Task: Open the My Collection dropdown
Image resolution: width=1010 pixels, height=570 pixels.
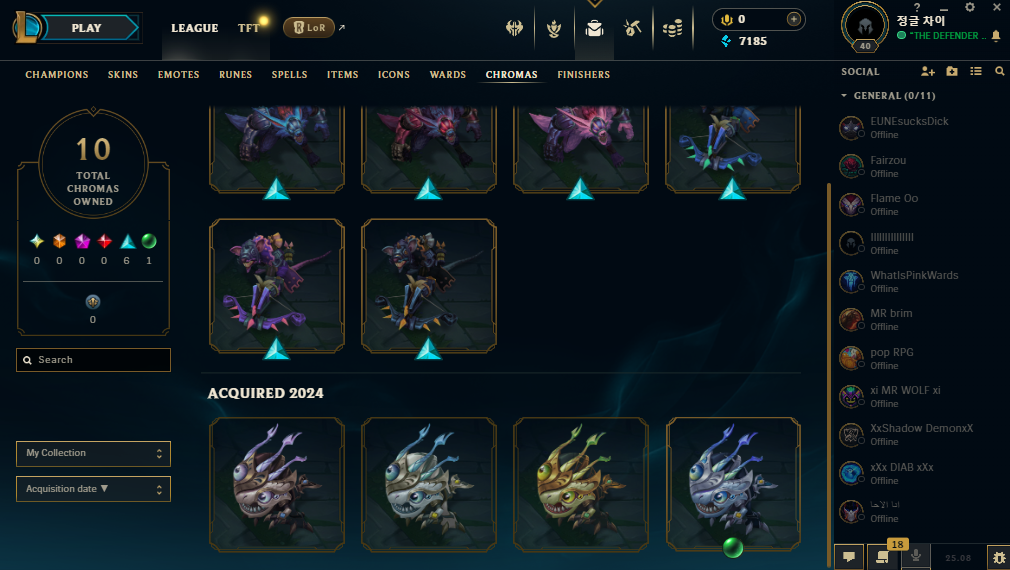Action: 93,453
